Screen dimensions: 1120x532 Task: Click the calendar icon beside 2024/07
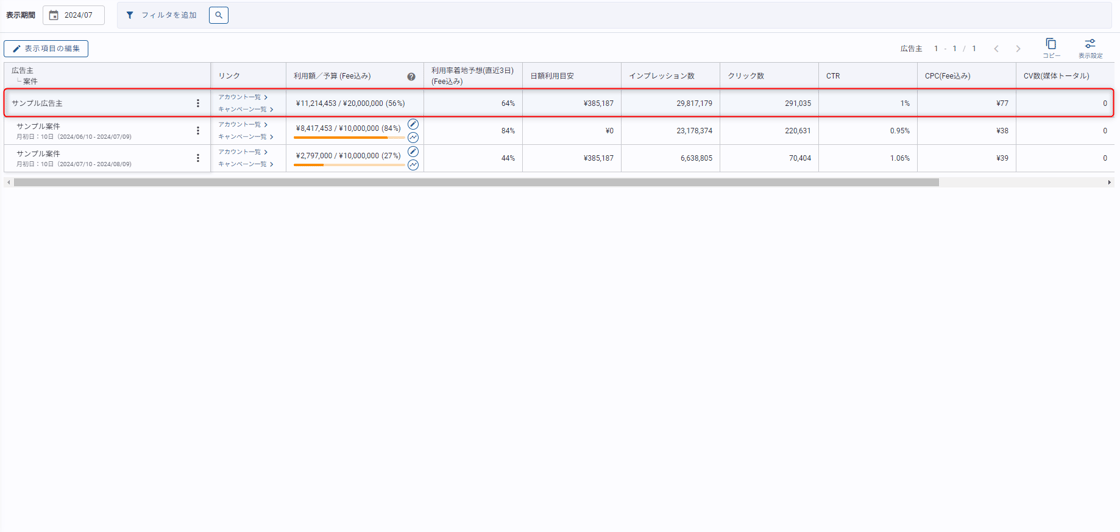point(54,15)
